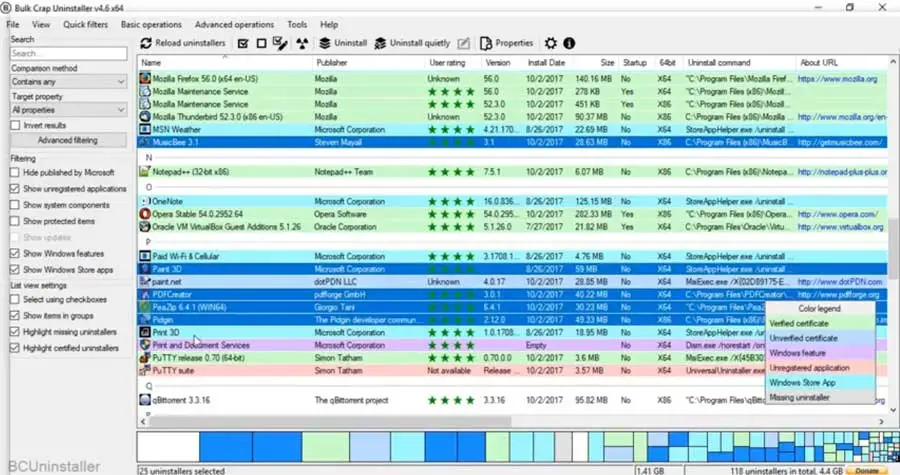
Task: Sort by the Startup column header
Action: coord(637,63)
